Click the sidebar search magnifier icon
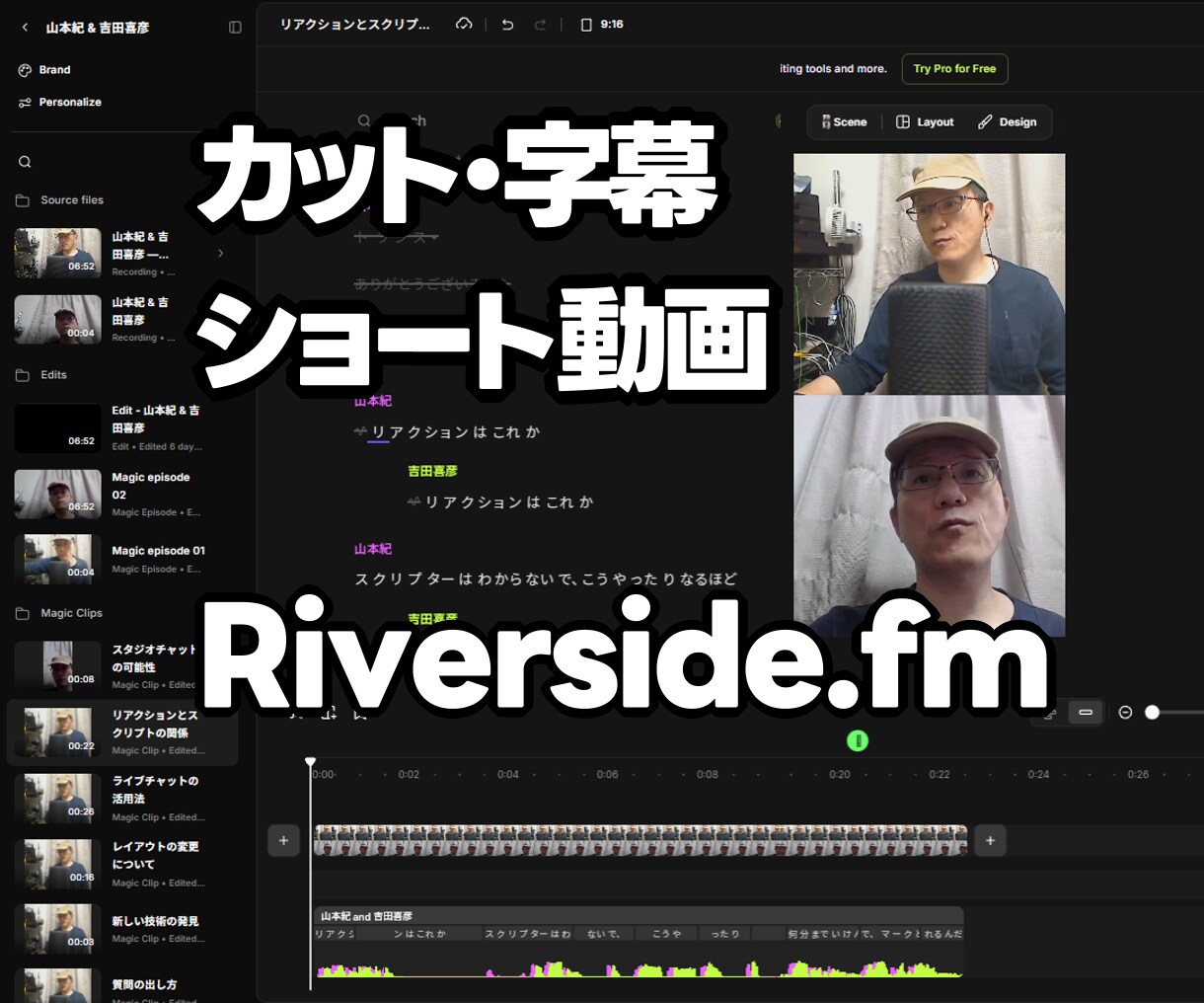 (25, 162)
